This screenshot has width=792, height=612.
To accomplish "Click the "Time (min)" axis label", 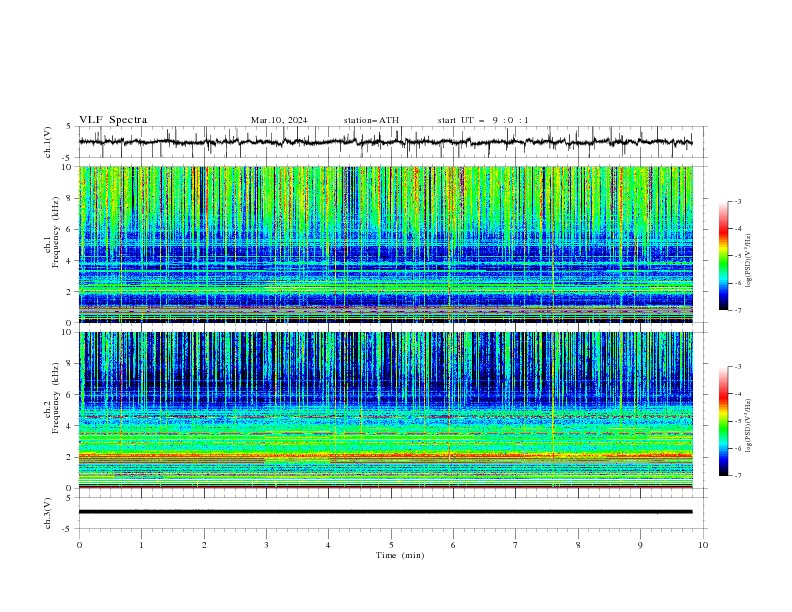I will (x=400, y=555).
